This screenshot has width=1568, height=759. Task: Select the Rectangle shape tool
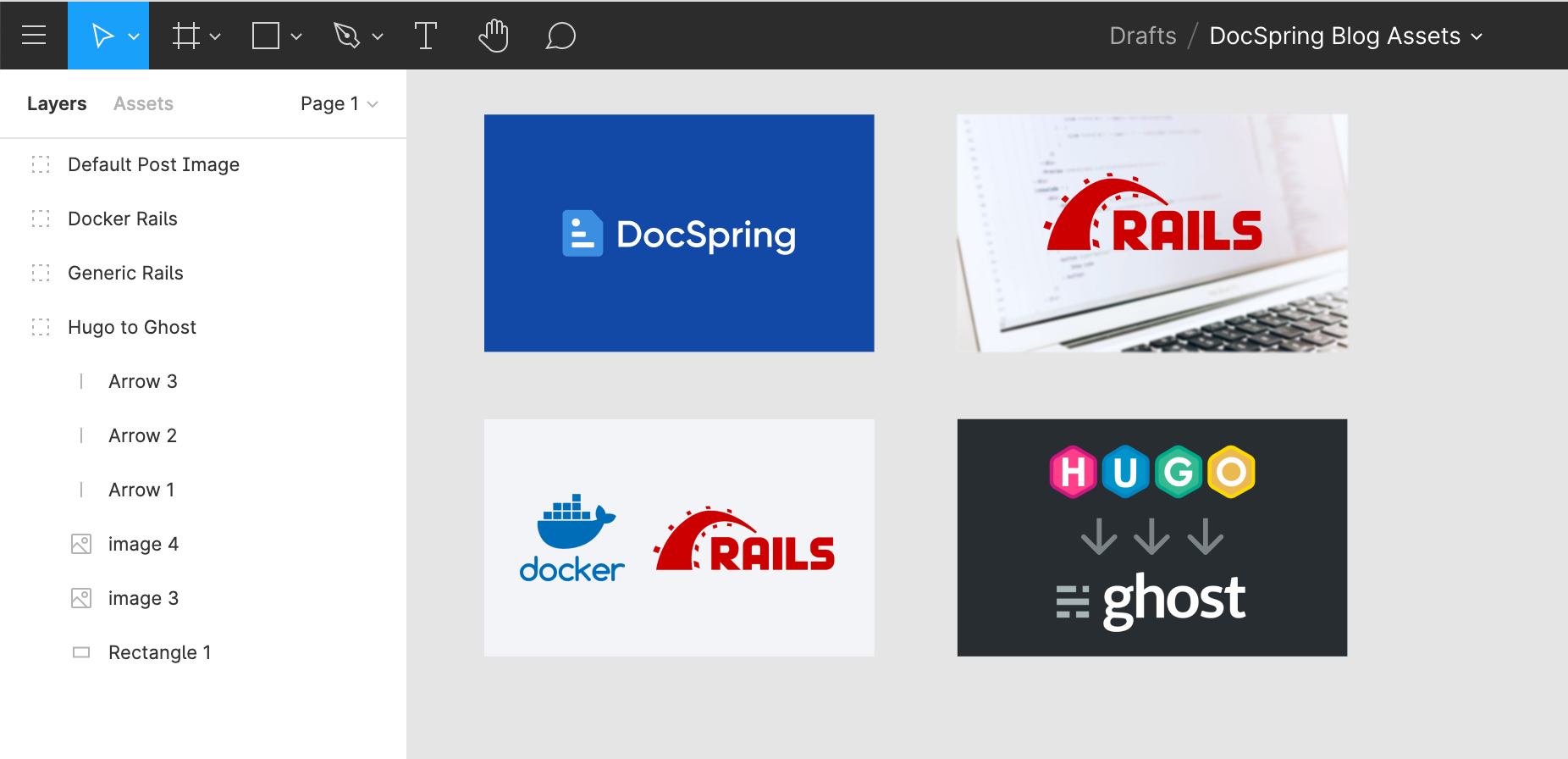point(266,36)
